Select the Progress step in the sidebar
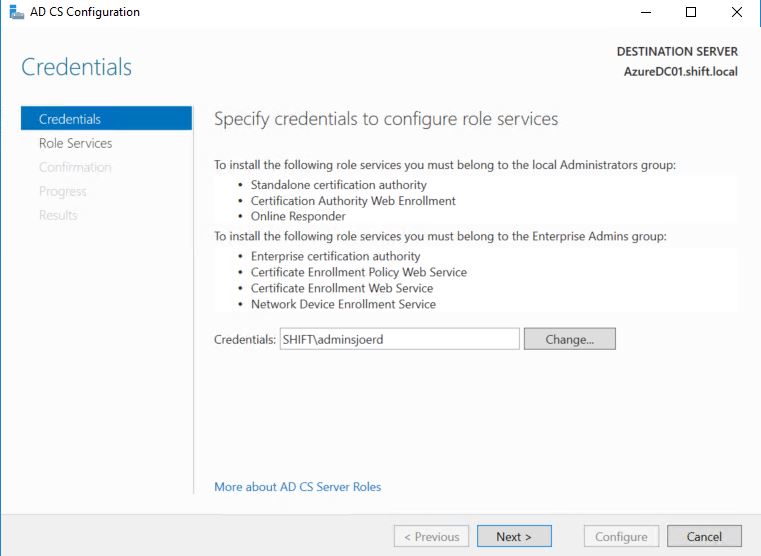This screenshot has height=556, width=761. (63, 191)
